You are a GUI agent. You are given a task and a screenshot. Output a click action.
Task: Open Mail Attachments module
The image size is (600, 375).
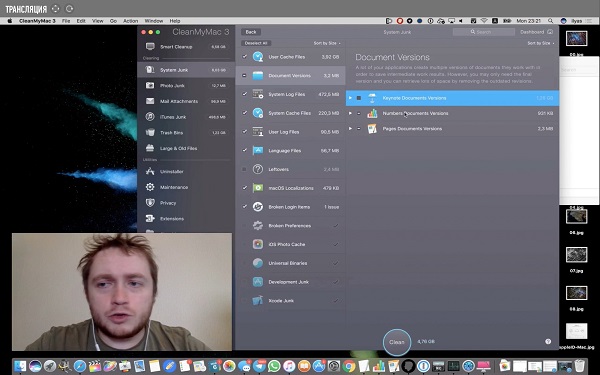[x=186, y=101]
